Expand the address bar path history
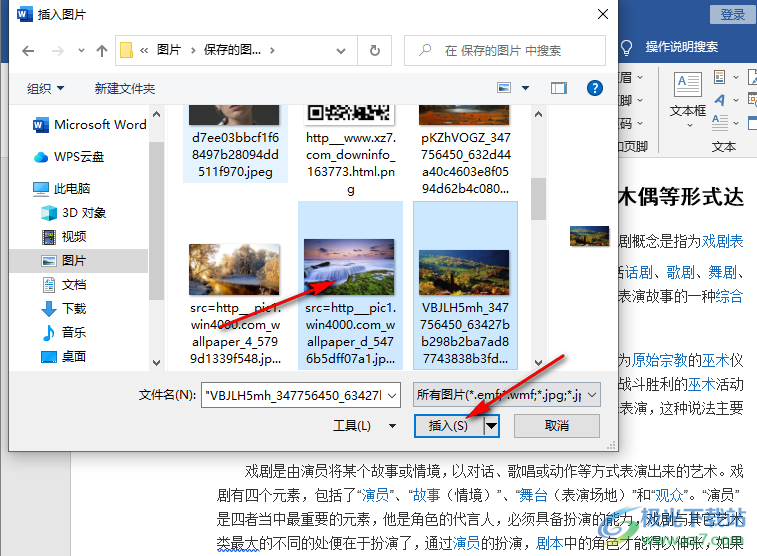Viewport: 757px width, 556px height. 341,51
